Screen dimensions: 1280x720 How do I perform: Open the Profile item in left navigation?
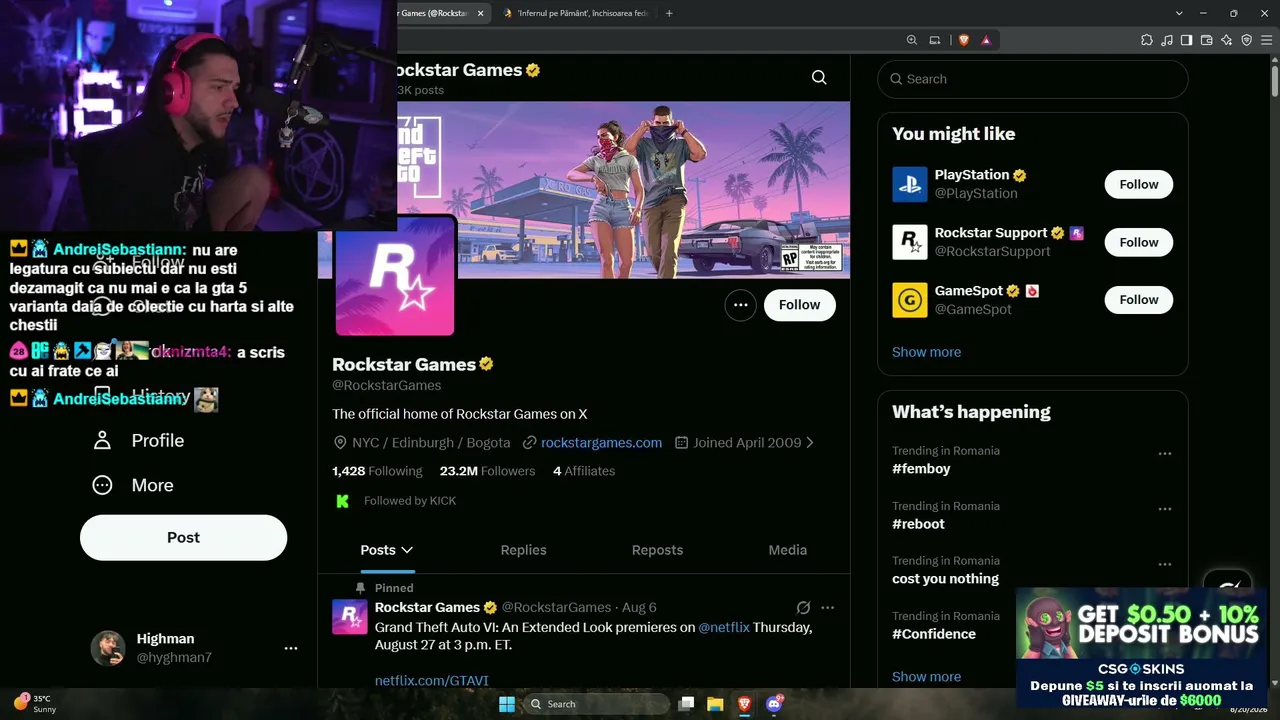(x=138, y=440)
